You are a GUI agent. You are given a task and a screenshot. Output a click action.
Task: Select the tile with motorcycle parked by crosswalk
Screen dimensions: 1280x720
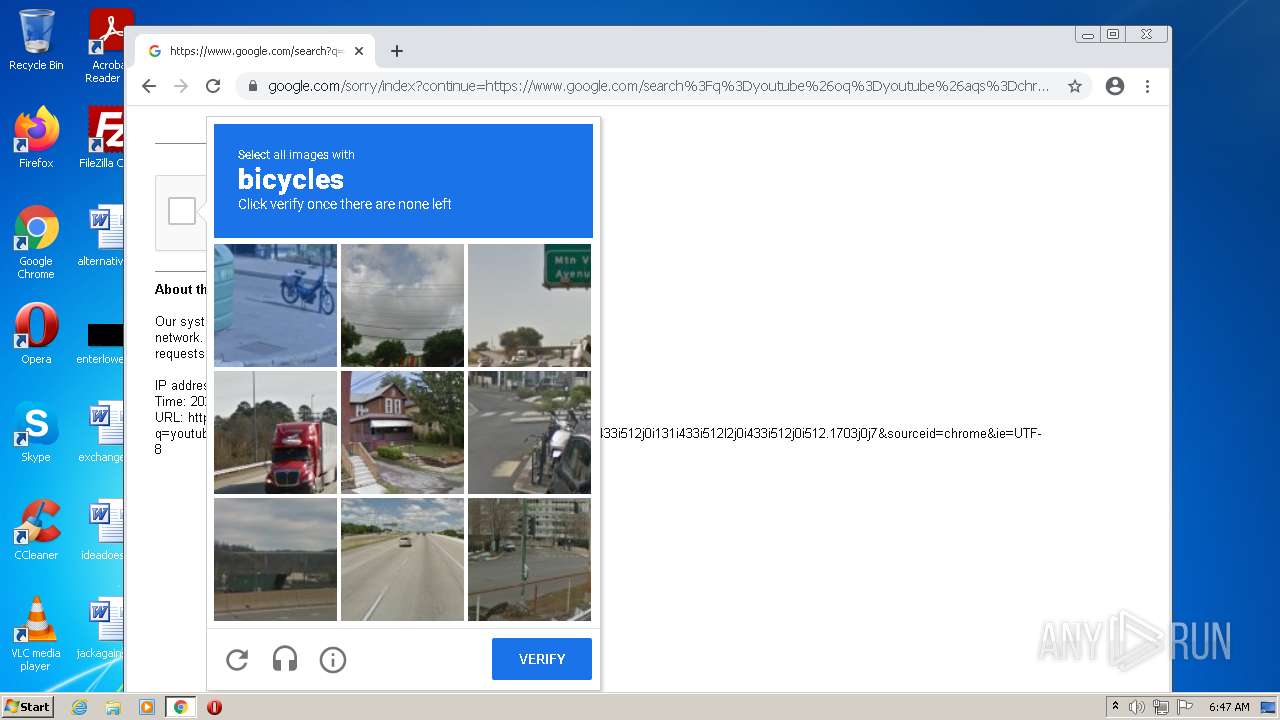click(x=529, y=432)
